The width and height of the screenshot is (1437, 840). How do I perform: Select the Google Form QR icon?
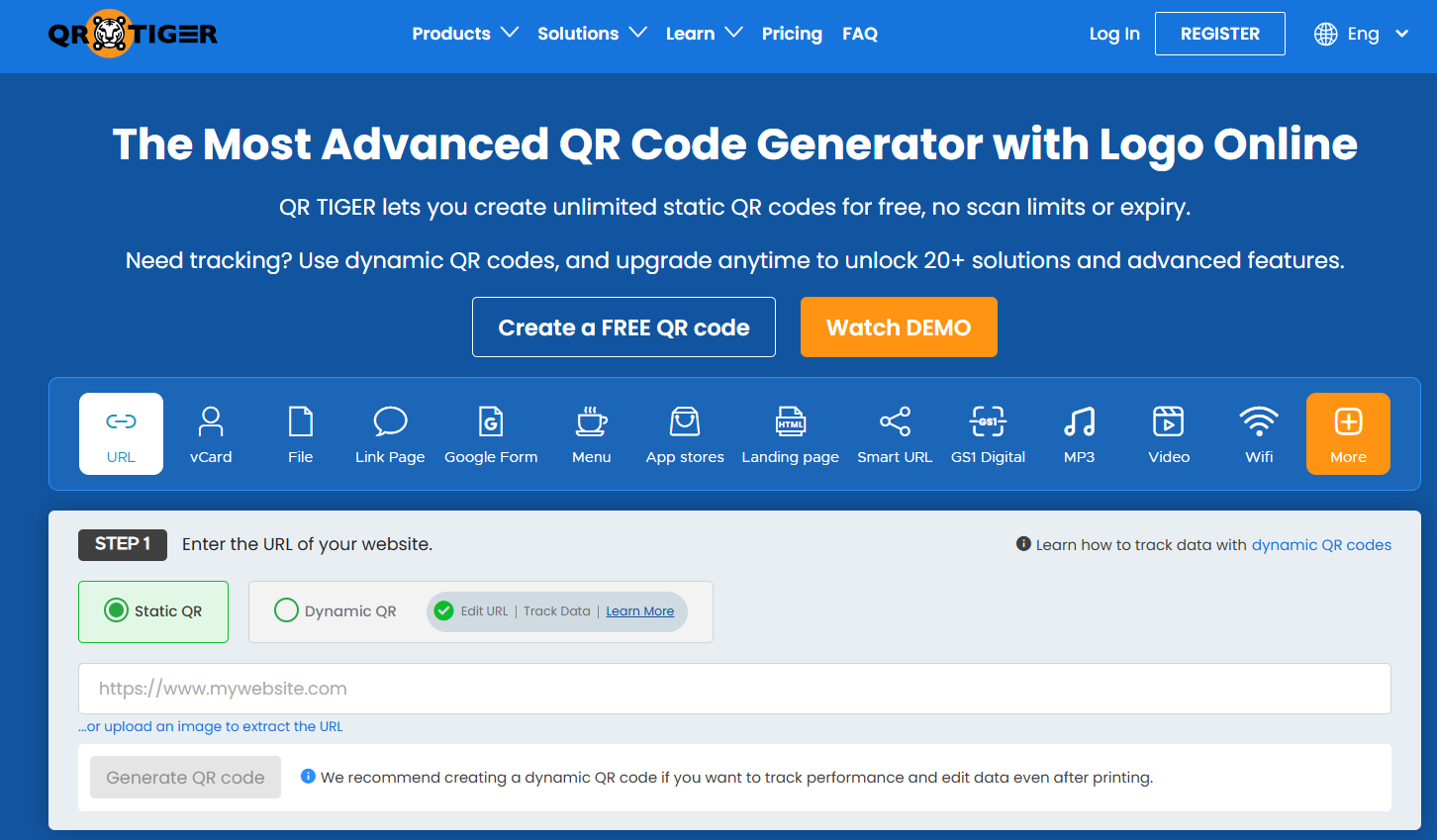point(491,422)
